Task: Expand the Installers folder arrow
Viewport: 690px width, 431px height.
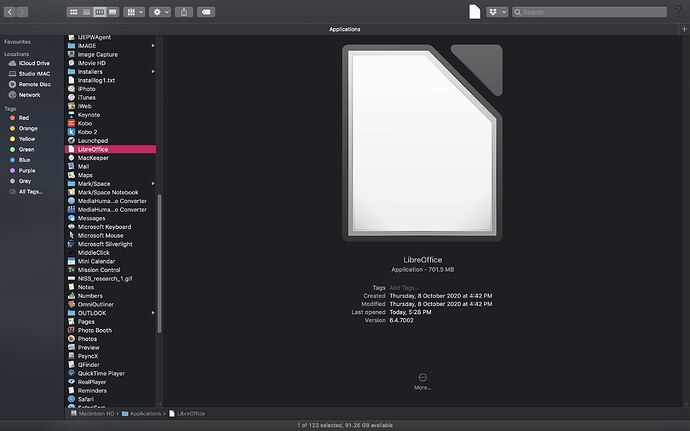Action: [153, 72]
